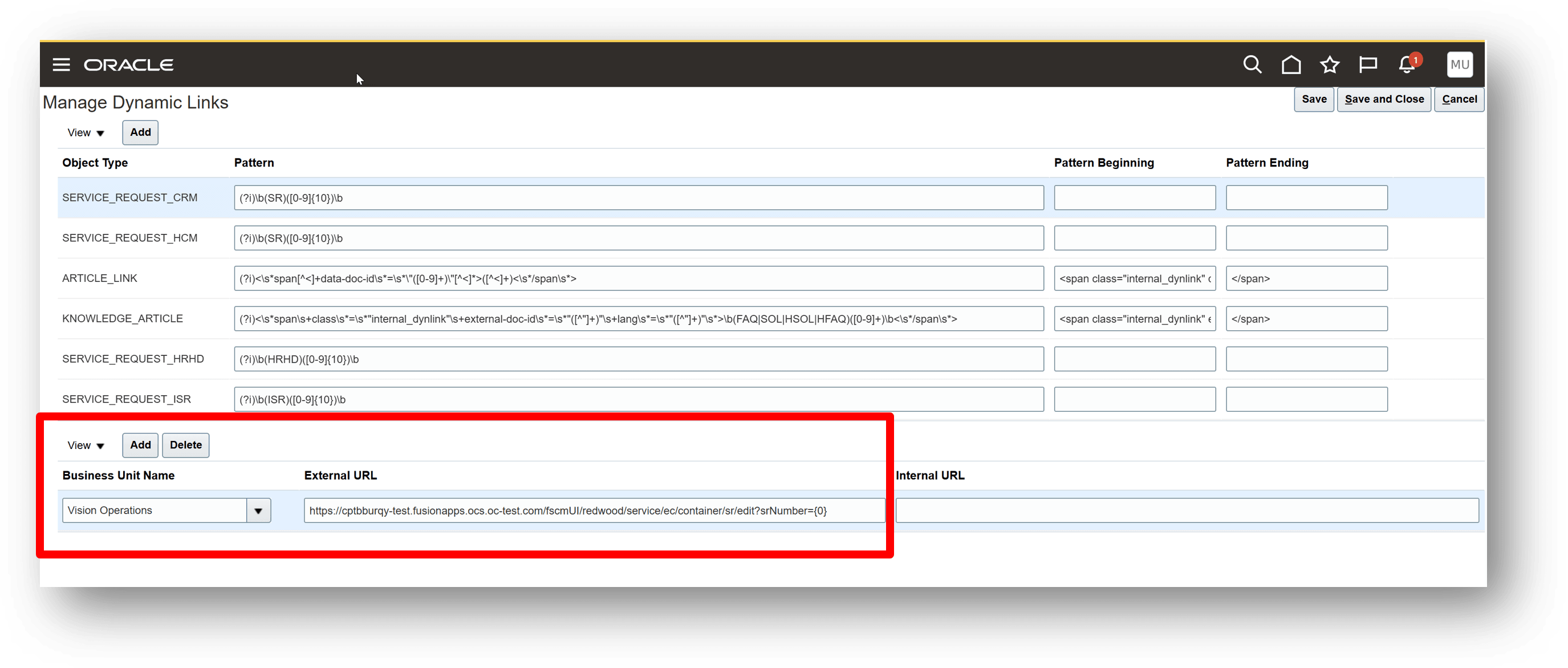This screenshot has width=1568, height=668.
Task: Open notifications bell icon
Action: 1406,64
